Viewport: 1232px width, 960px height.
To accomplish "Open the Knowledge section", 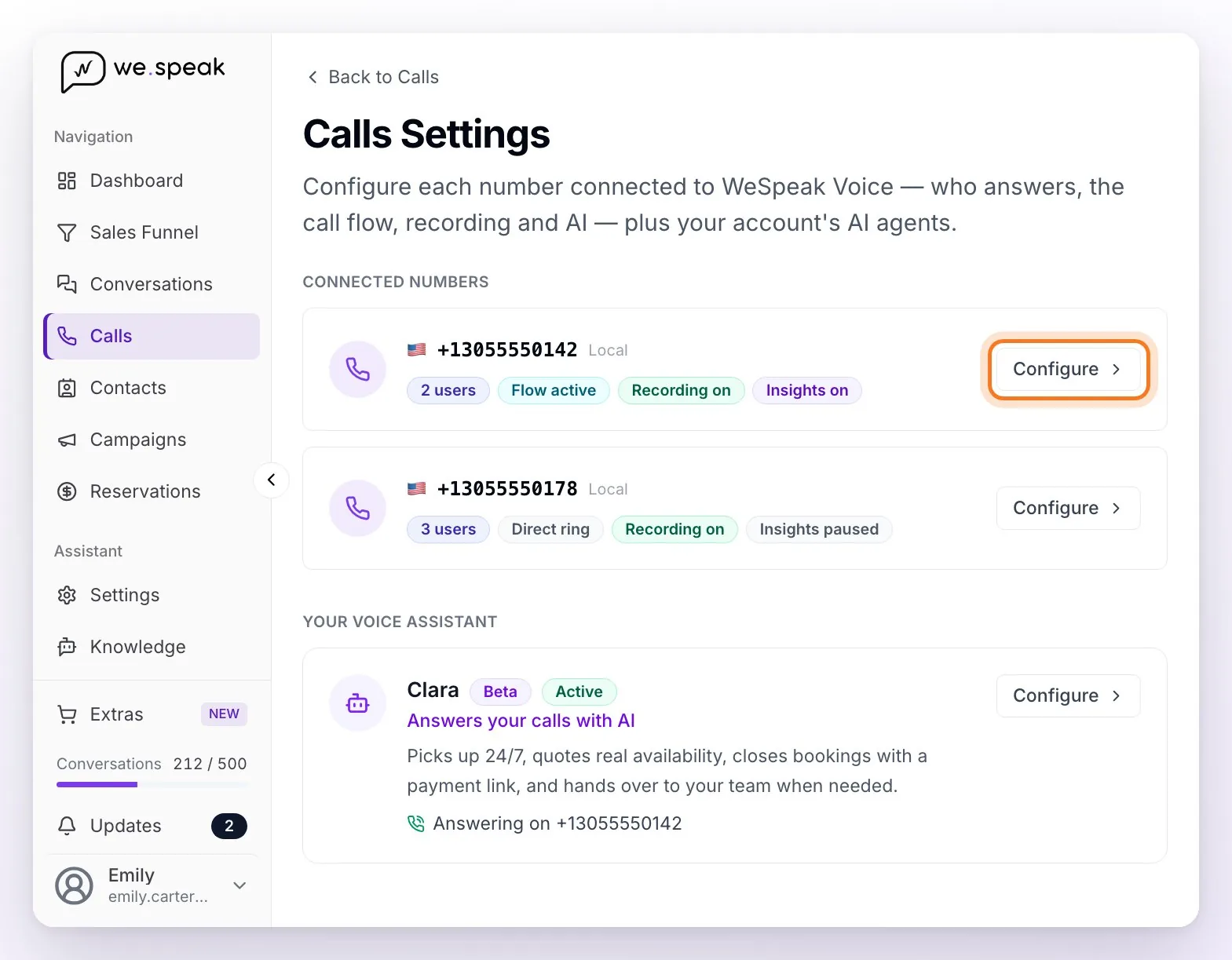I will (x=152, y=647).
